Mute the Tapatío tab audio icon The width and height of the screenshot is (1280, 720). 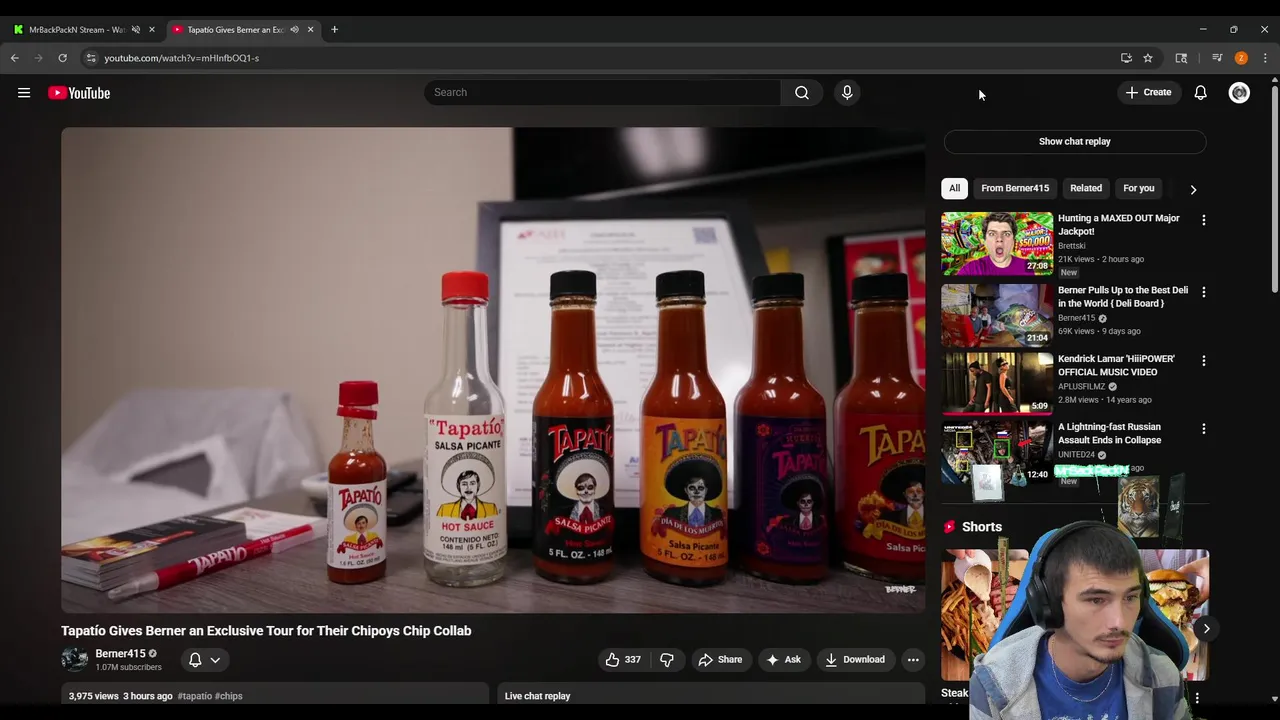[294, 30]
